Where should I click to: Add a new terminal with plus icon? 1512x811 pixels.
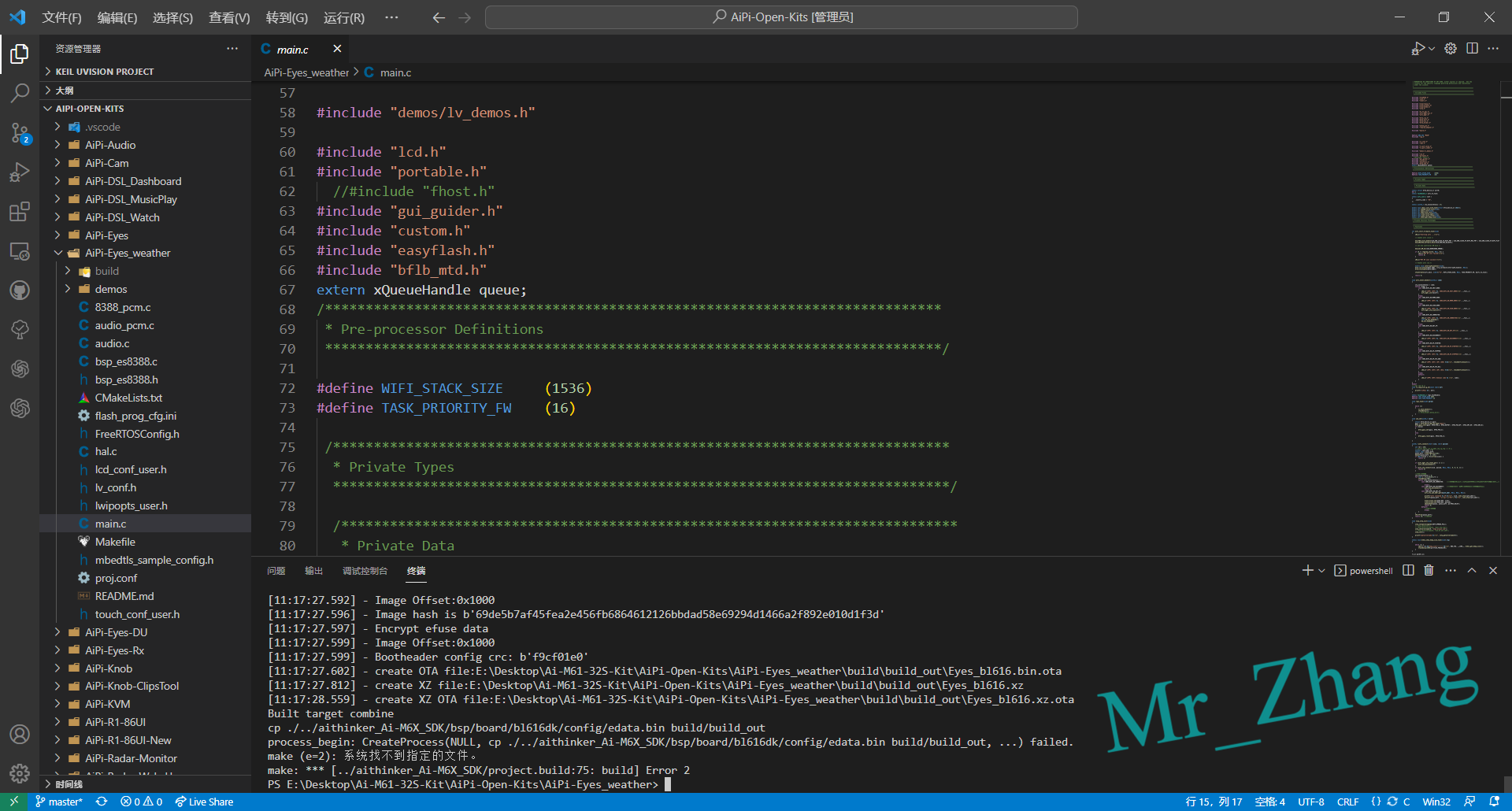(1307, 571)
